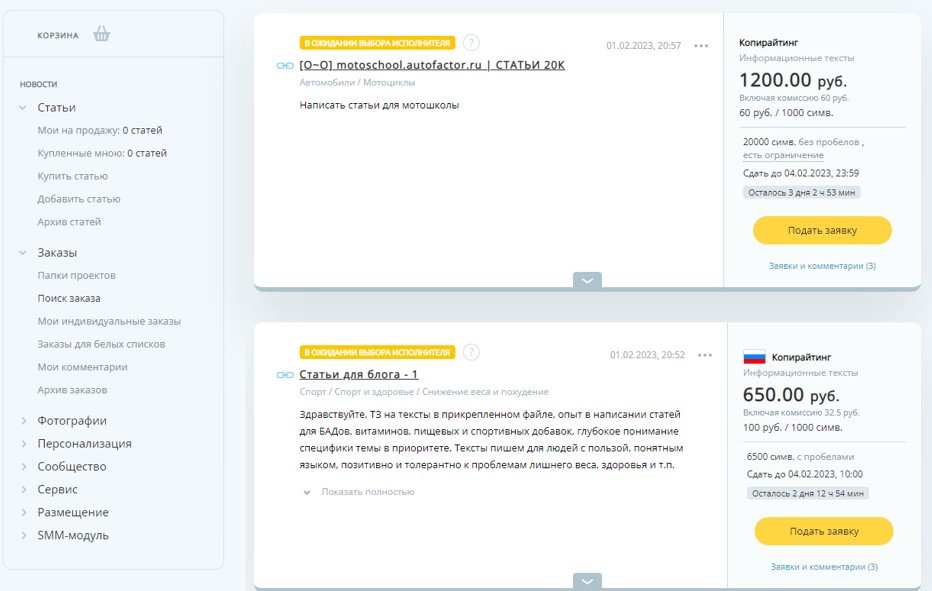This screenshot has height=591, width=932.
Task: Expand the Фотографии sidebar section
Action: (x=24, y=421)
